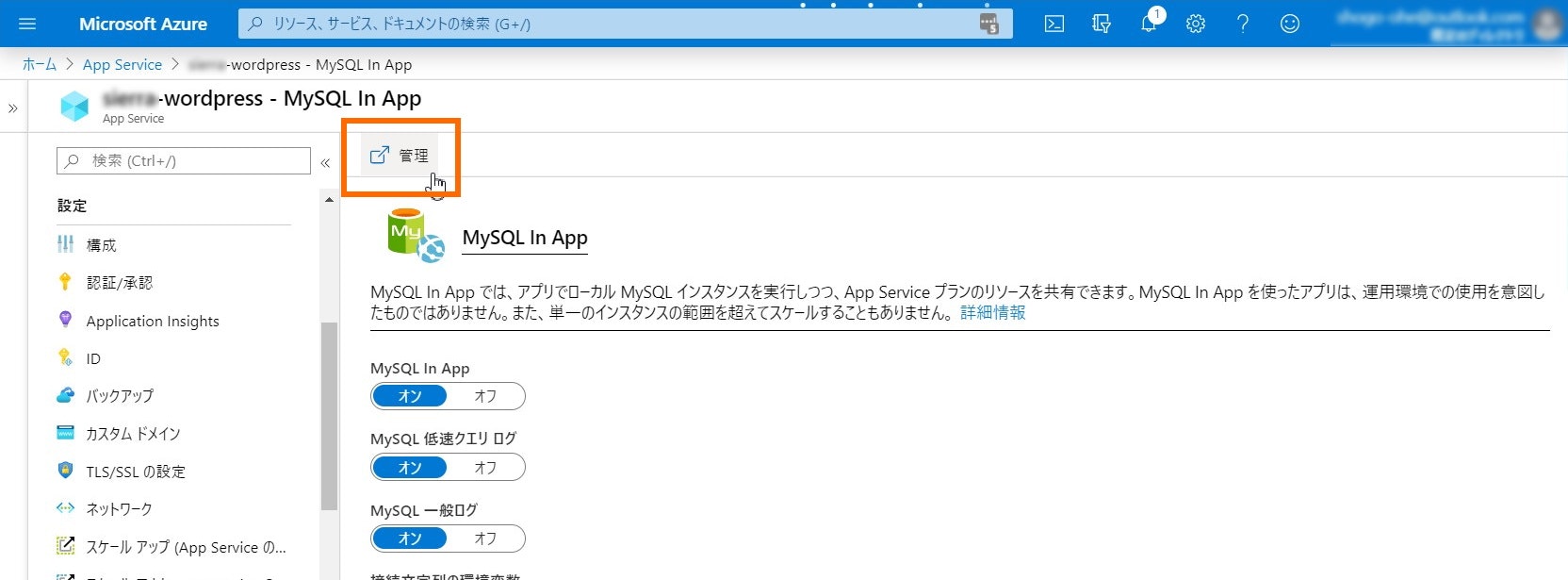Click the ID key icon
Screen dimensions: 1568x580
tap(65, 356)
